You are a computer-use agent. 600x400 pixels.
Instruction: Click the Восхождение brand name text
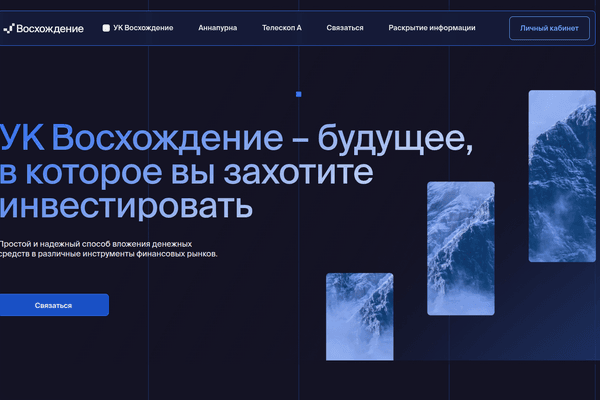tap(50, 29)
